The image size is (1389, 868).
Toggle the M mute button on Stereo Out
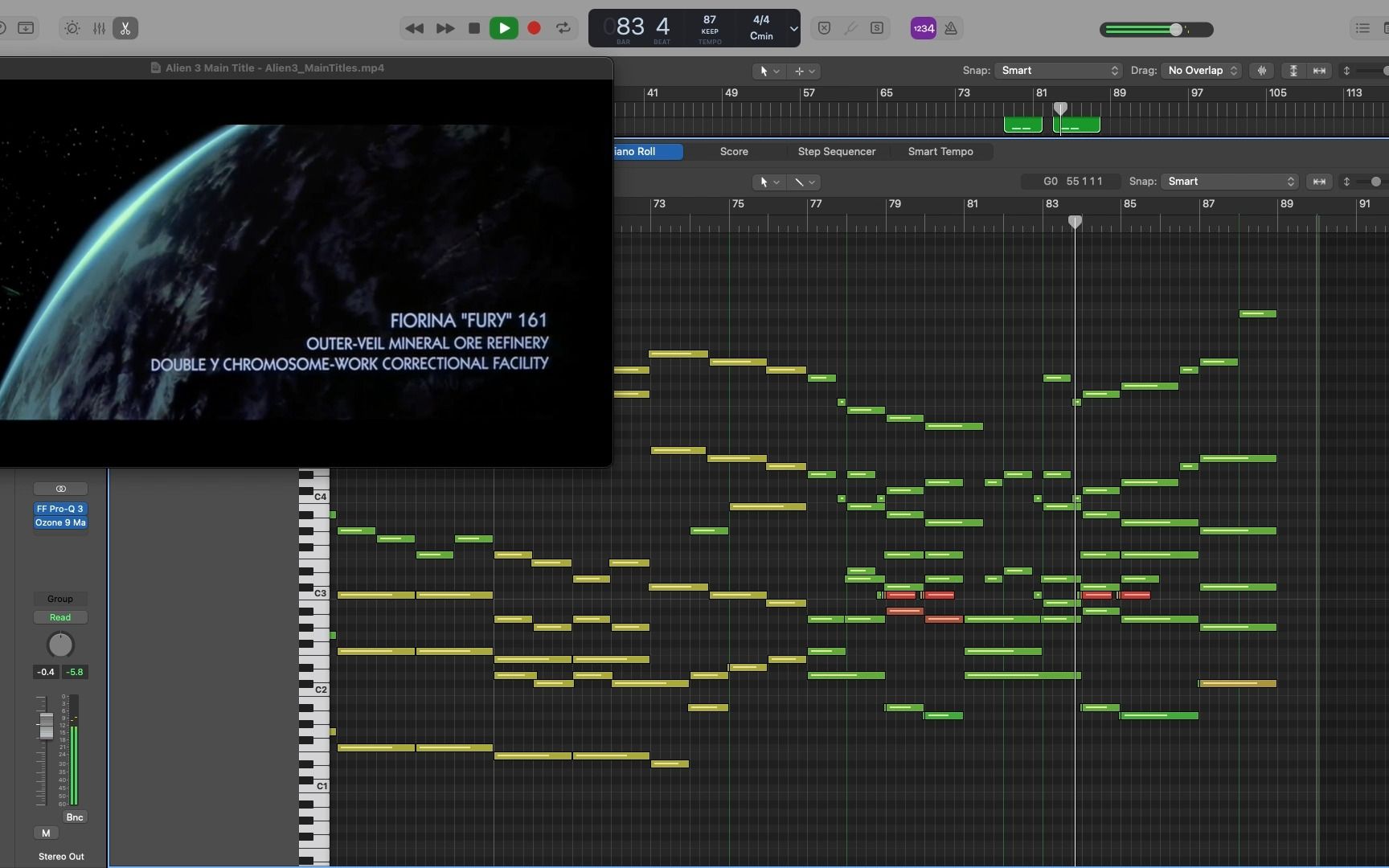pyautogui.click(x=46, y=833)
